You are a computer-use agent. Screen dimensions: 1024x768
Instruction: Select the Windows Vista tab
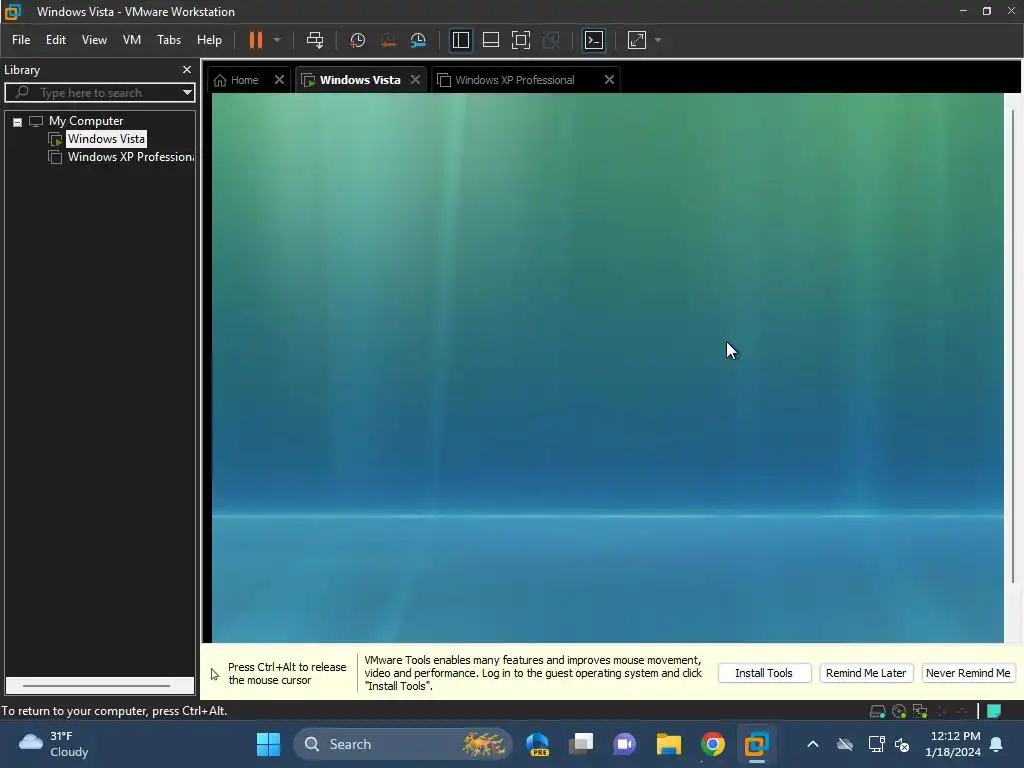tap(360, 80)
